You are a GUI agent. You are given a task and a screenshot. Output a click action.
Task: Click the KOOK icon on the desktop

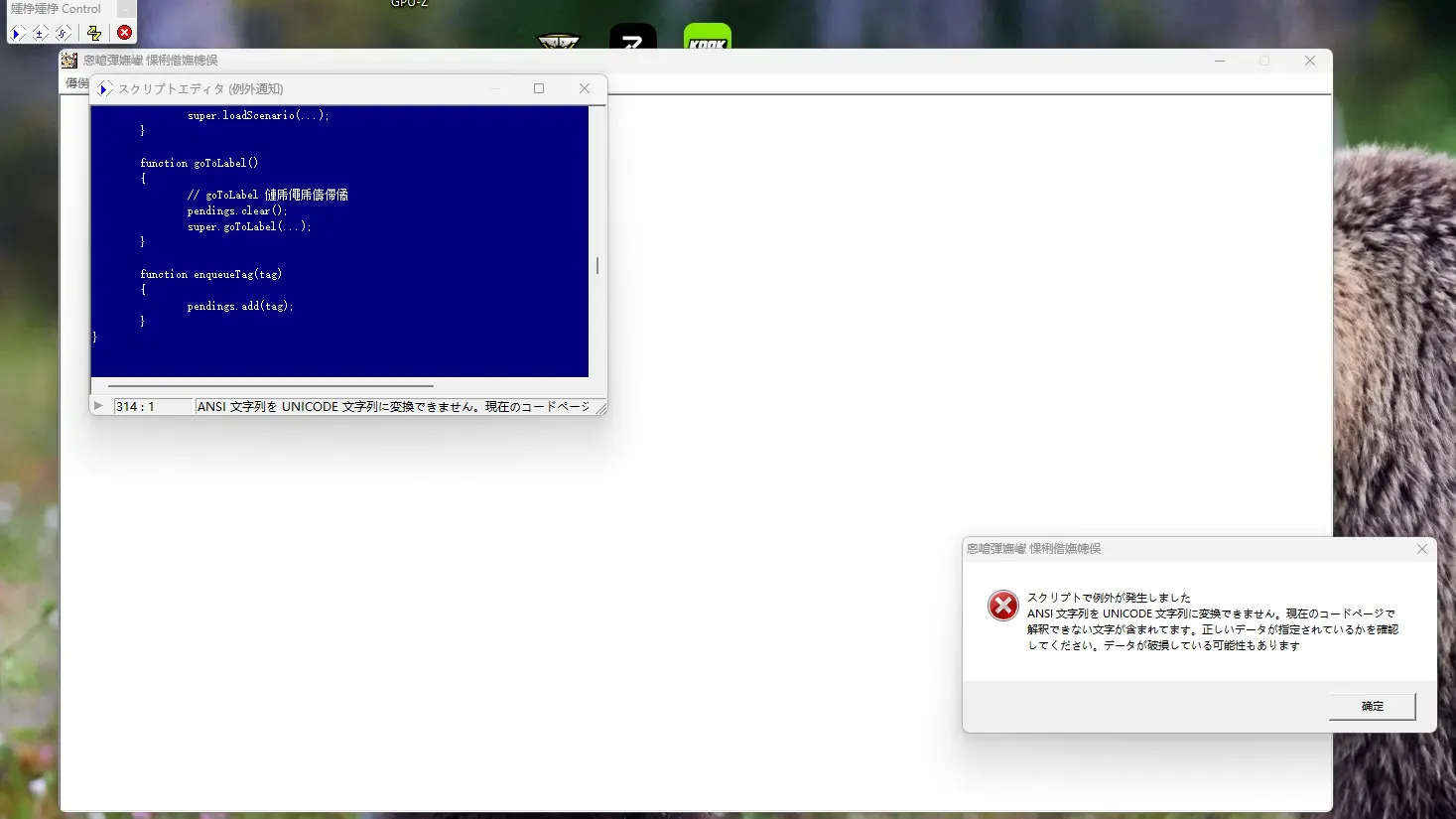point(708,38)
